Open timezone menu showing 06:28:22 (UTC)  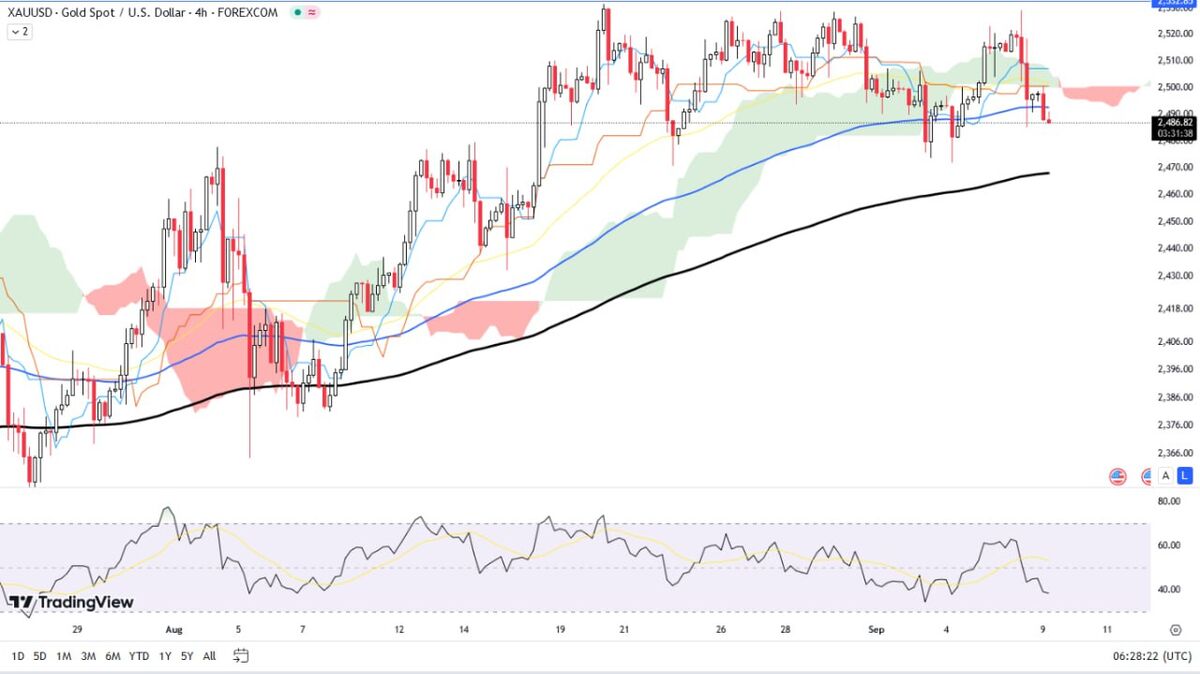pos(1151,656)
